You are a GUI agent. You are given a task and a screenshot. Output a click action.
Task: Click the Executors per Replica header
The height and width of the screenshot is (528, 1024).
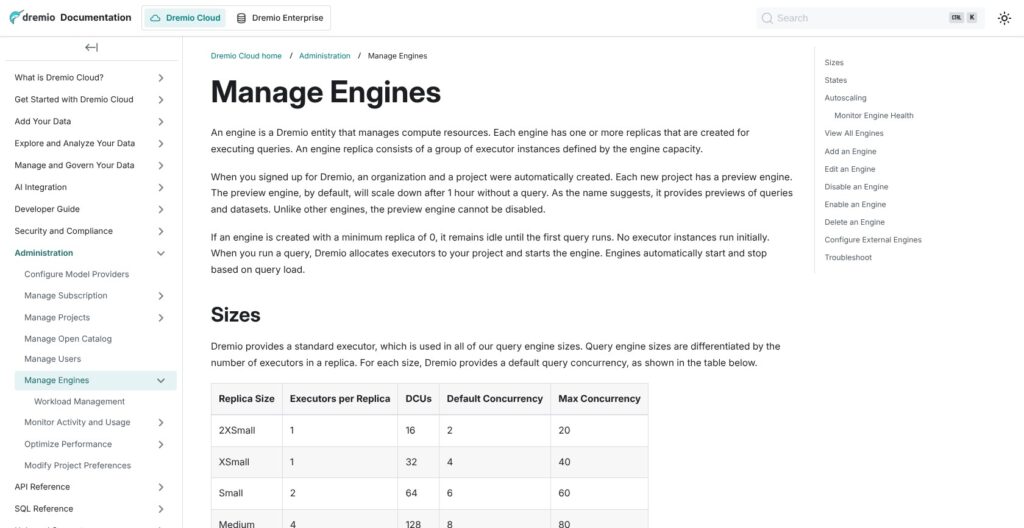pos(340,399)
